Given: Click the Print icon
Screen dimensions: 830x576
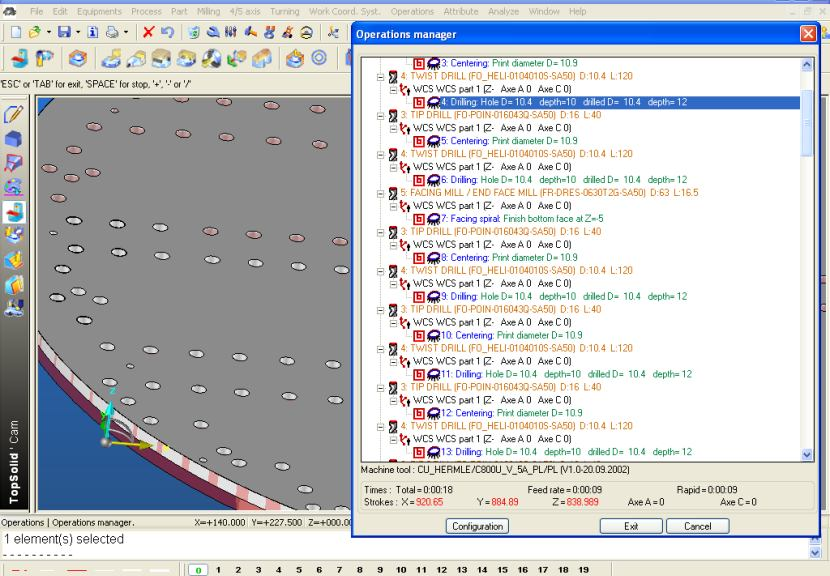Looking at the screenshot, I should pyautogui.click(x=112, y=33).
